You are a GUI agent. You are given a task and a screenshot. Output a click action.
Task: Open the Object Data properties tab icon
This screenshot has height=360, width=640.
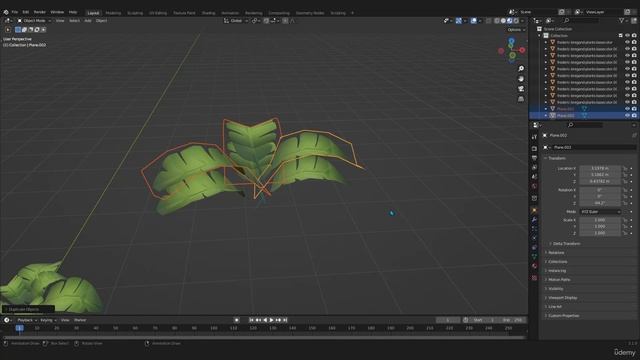click(534, 256)
